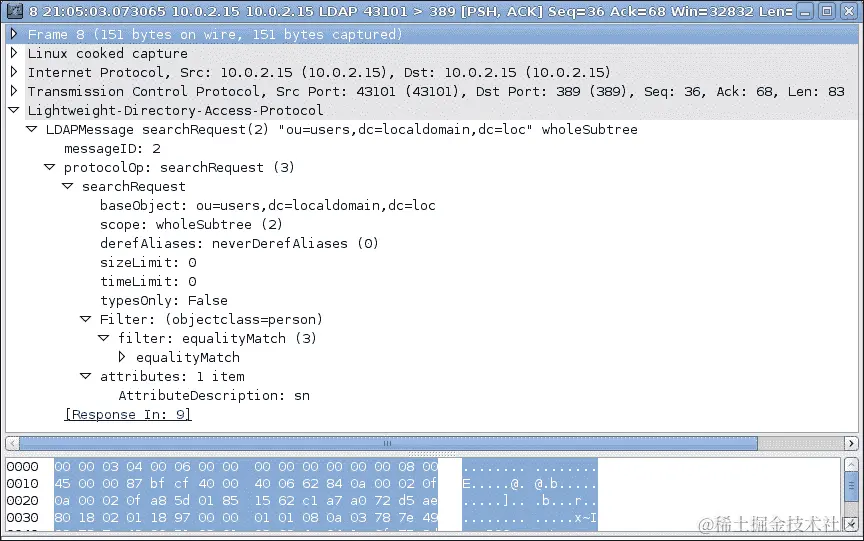Collapse the filter: equalityMatch (3) node
Screen dimensions: 864x541
point(104,338)
